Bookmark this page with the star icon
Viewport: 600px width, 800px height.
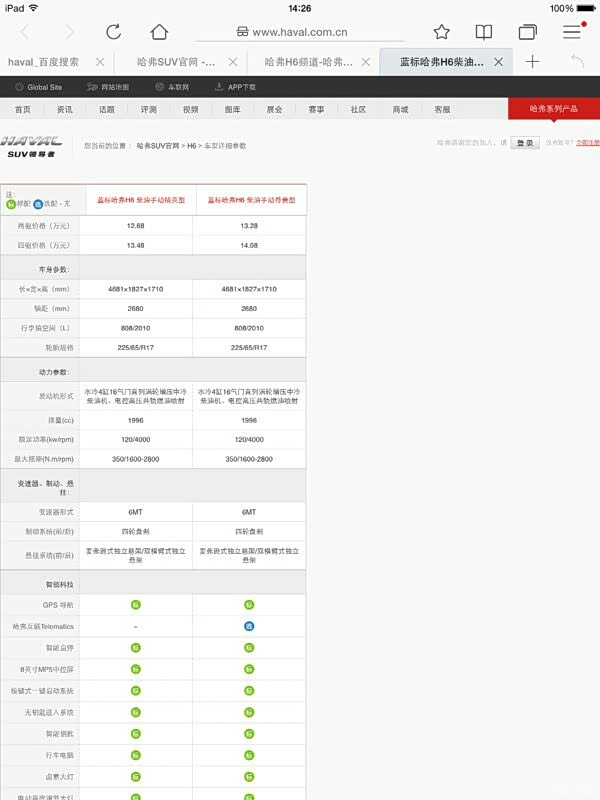point(441,32)
